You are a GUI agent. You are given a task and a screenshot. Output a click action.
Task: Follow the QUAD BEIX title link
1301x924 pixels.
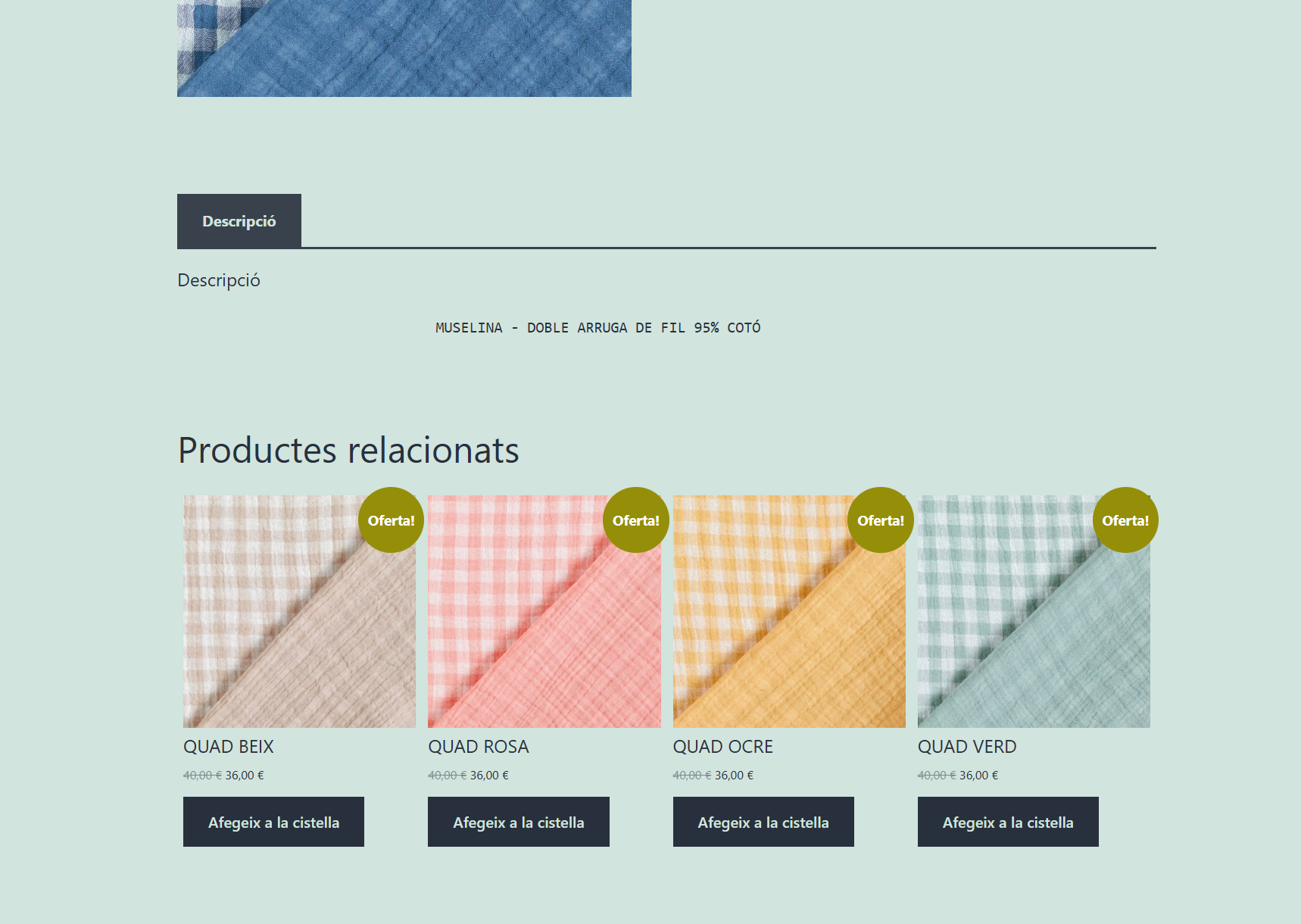click(229, 747)
